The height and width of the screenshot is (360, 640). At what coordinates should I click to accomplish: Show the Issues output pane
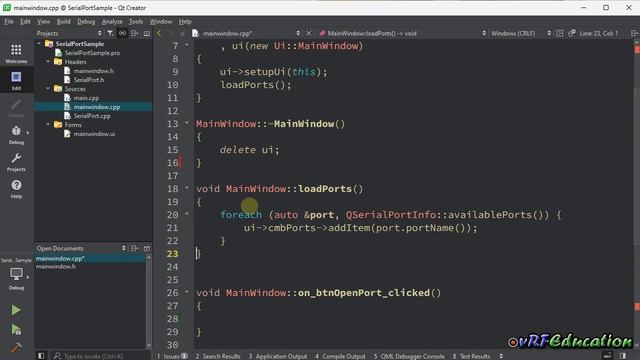point(172,356)
